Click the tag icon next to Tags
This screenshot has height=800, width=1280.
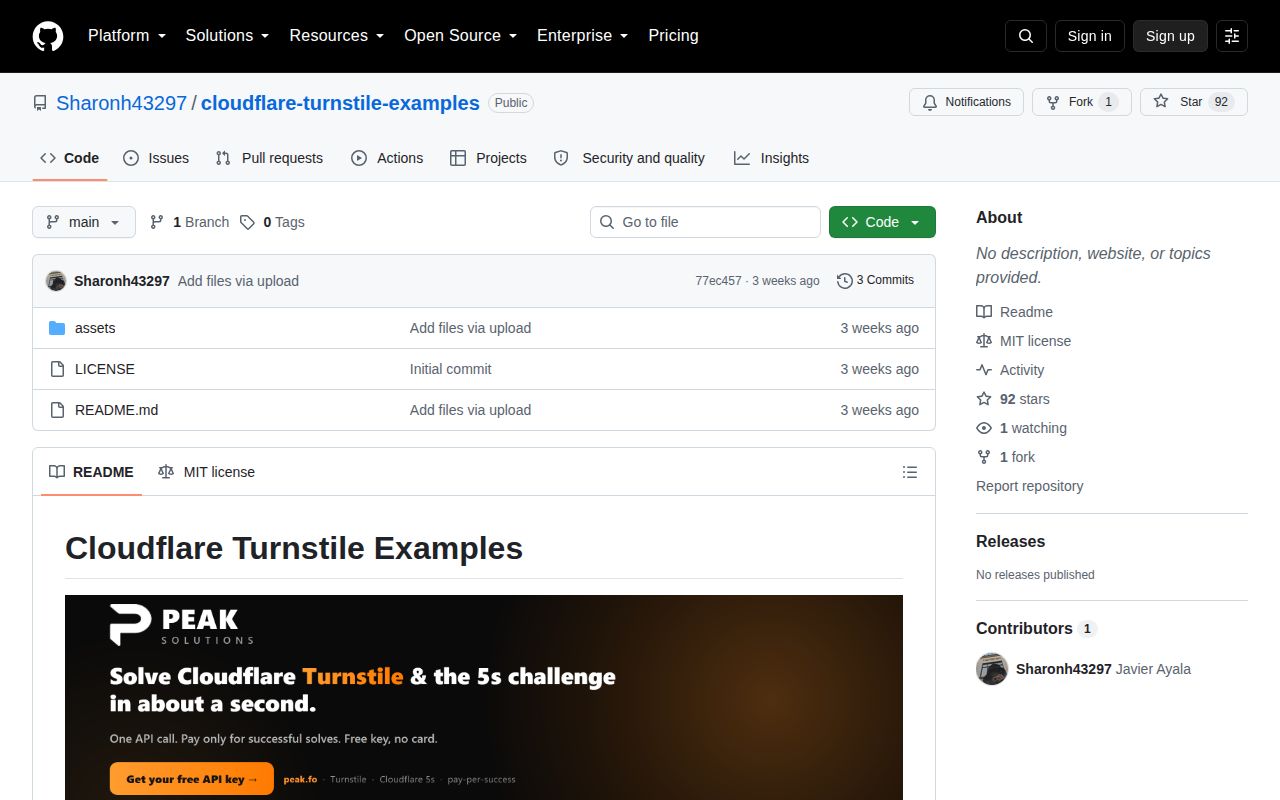247,222
